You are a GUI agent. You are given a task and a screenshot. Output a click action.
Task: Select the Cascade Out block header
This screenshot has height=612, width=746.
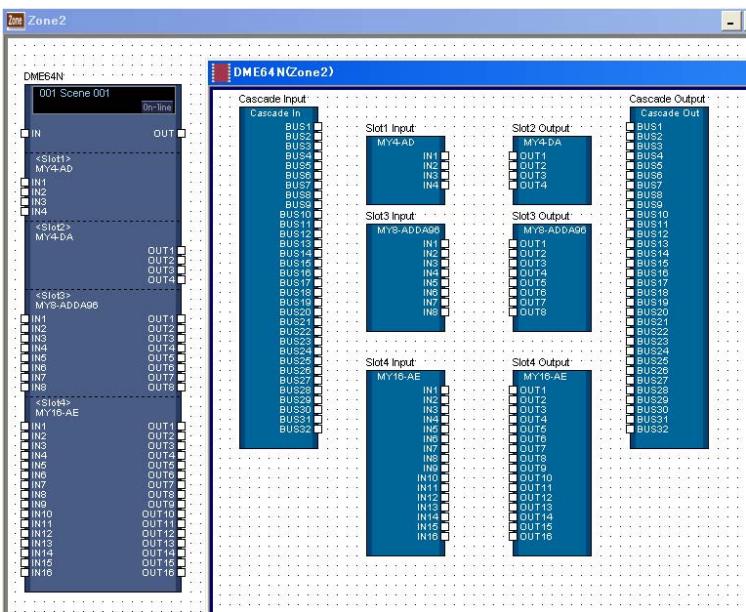click(670, 113)
